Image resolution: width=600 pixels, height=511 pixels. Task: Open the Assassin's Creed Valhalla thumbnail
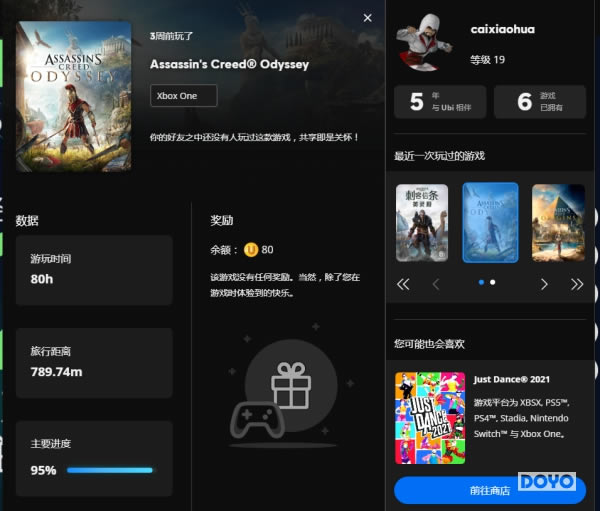[x=422, y=223]
